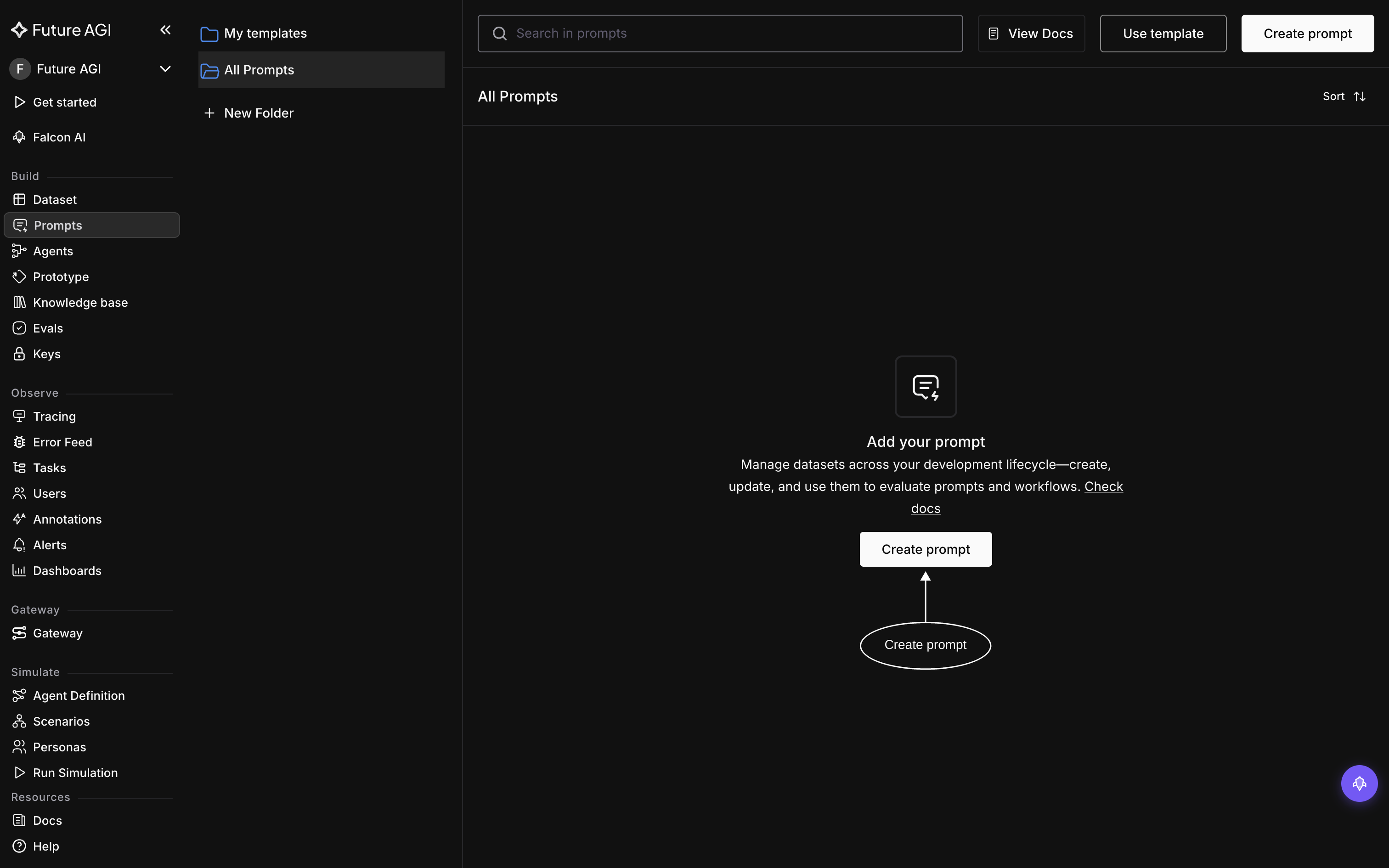Click Create prompt below Add your prompt
1389x868 pixels.
[x=925, y=549]
